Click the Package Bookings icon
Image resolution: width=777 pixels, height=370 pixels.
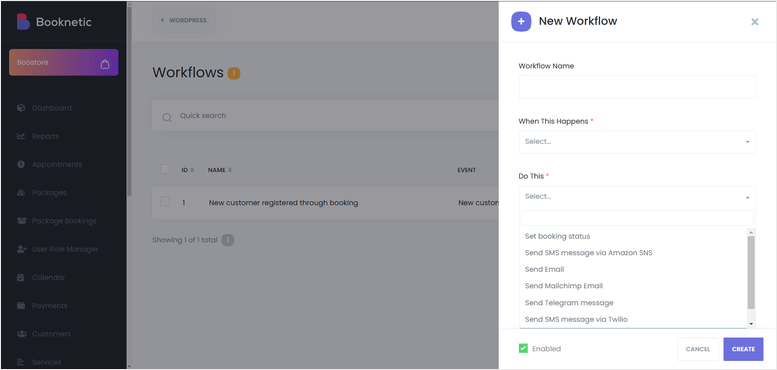point(21,220)
